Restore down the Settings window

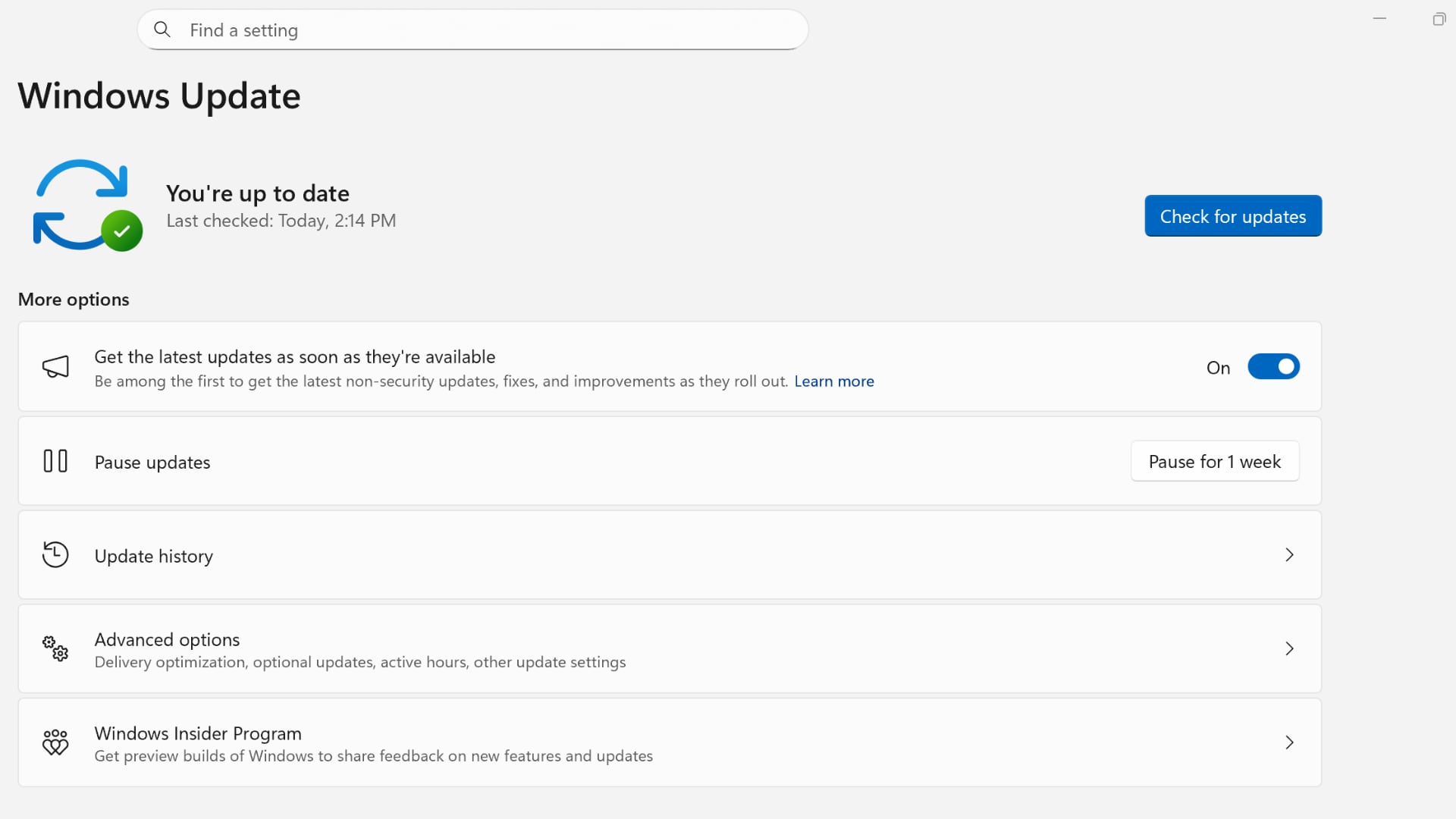point(1439,19)
